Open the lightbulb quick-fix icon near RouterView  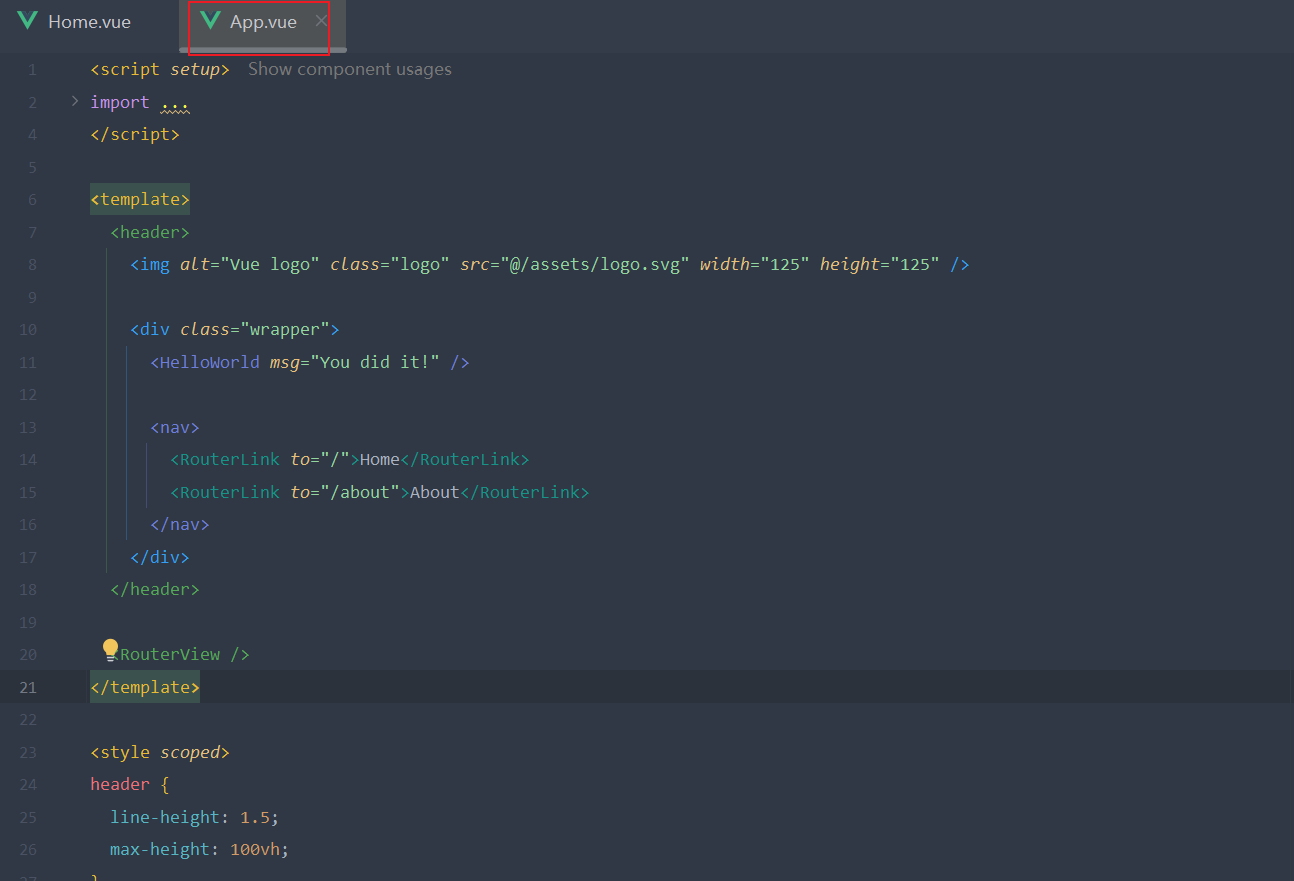(110, 650)
